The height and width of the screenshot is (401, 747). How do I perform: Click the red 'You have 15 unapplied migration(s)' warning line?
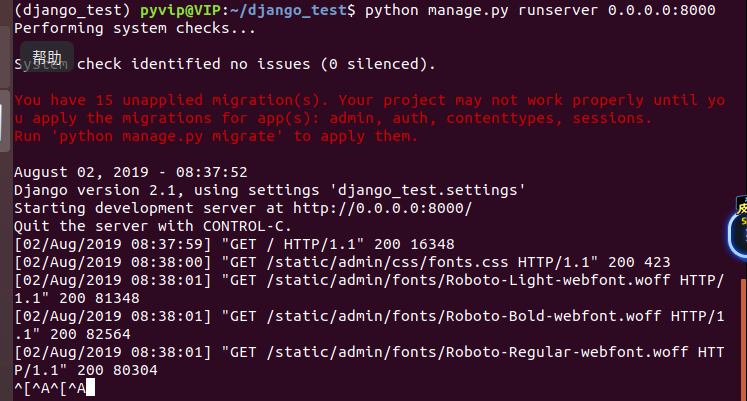[370, 100]
